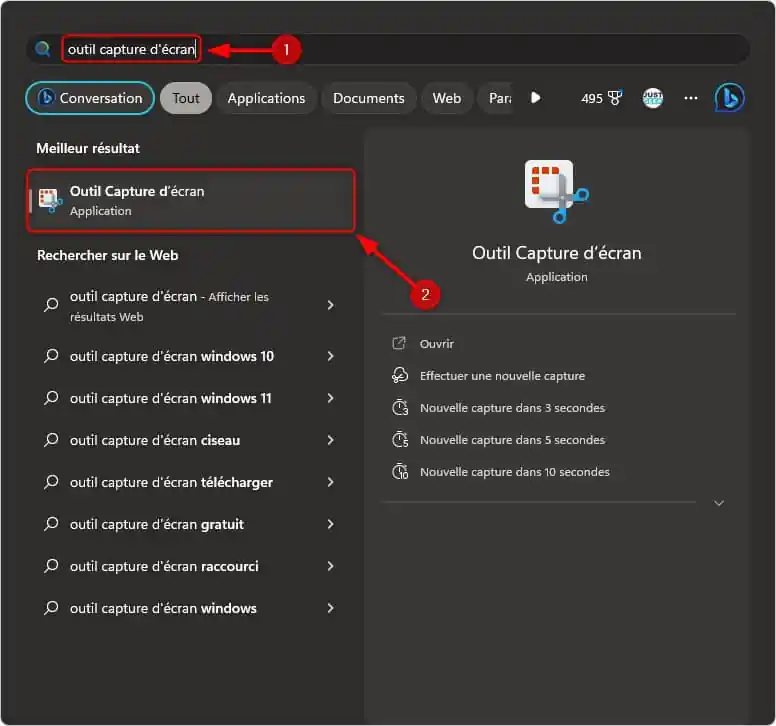Click the Meilleur résultat heading
This screenshot has width=776, height=726.
[x=88, y=148]
